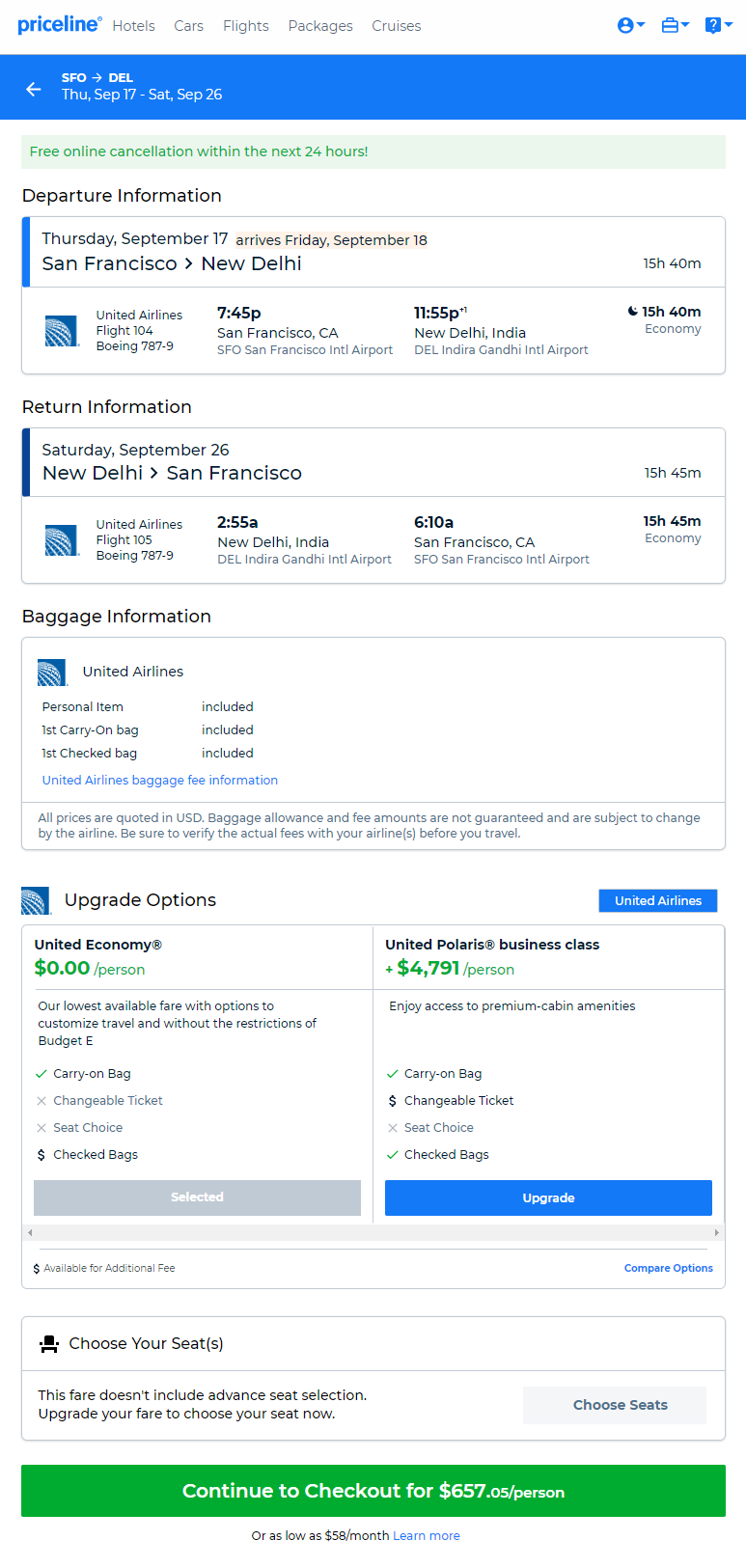This screenshot has width=746, height=1568.
Task: Click the Selected button for United Economy
Action: click(197, 1197)
